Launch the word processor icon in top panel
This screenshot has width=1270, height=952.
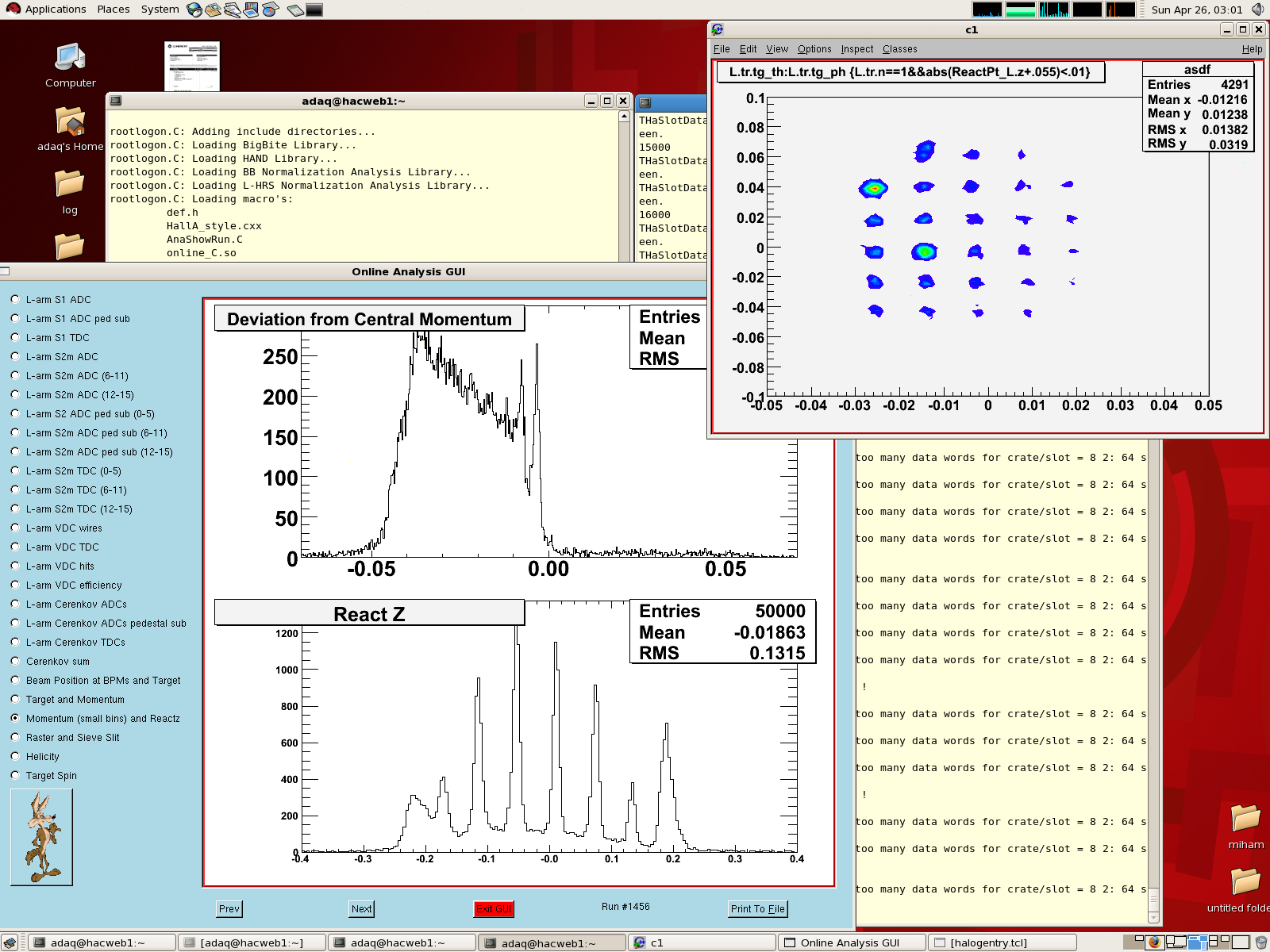pyautogui.click(x=232, y=10)
